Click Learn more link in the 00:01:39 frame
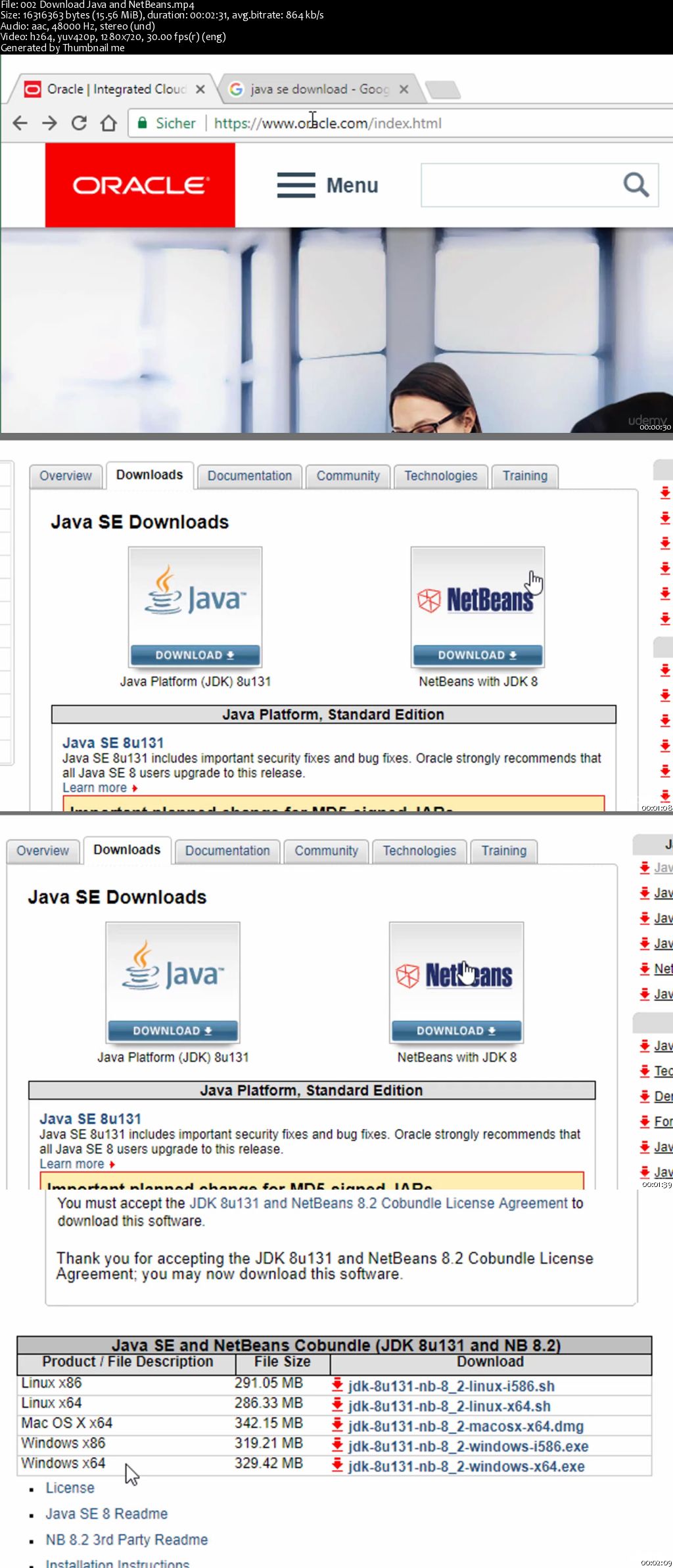 pyautogui.click(x=78, y=1164)
